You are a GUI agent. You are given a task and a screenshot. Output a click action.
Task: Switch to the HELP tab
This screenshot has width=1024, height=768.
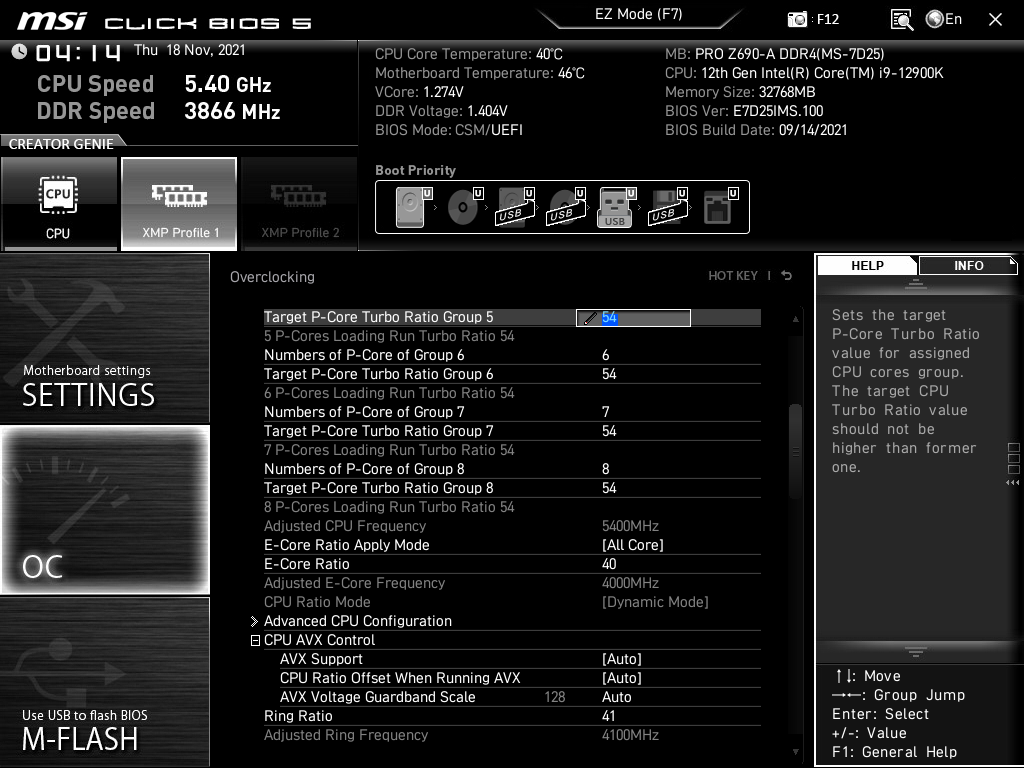867,265
